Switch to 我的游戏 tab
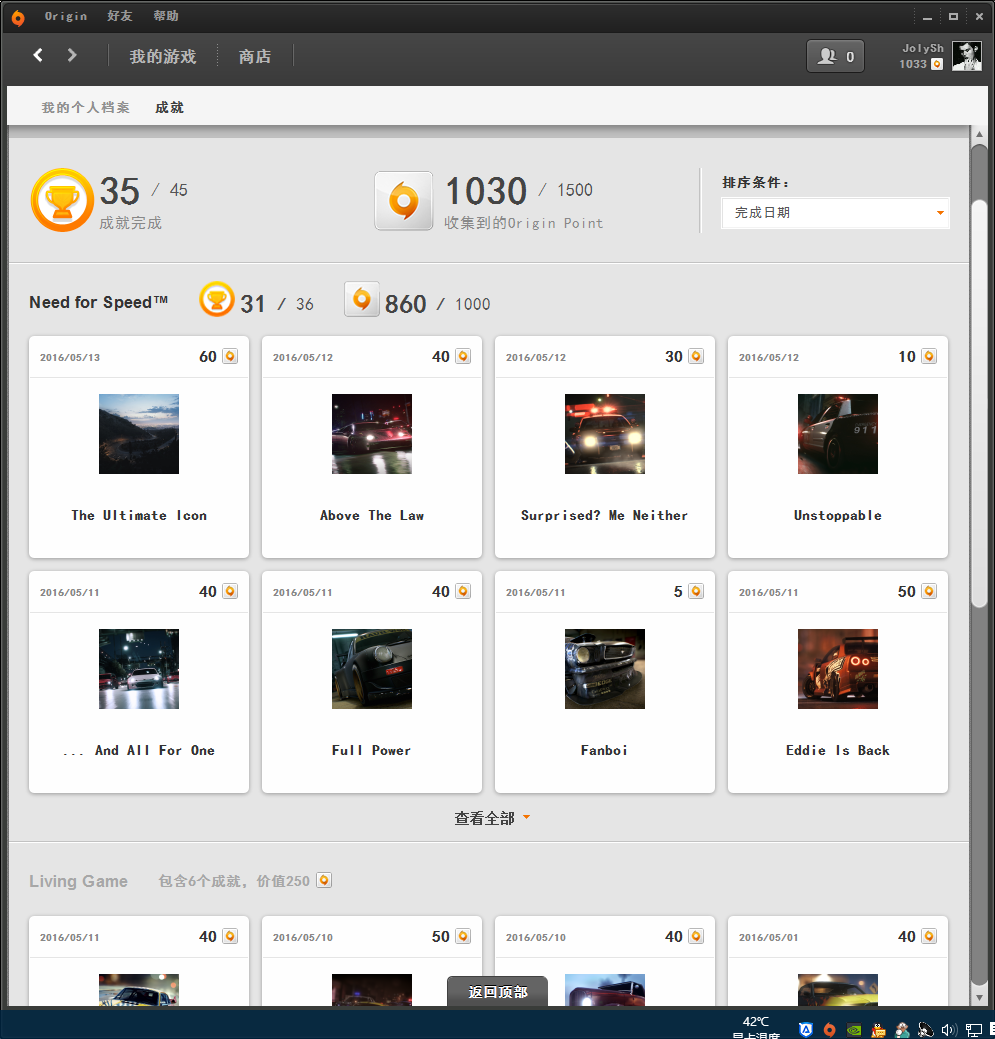 tap(163, 56)
